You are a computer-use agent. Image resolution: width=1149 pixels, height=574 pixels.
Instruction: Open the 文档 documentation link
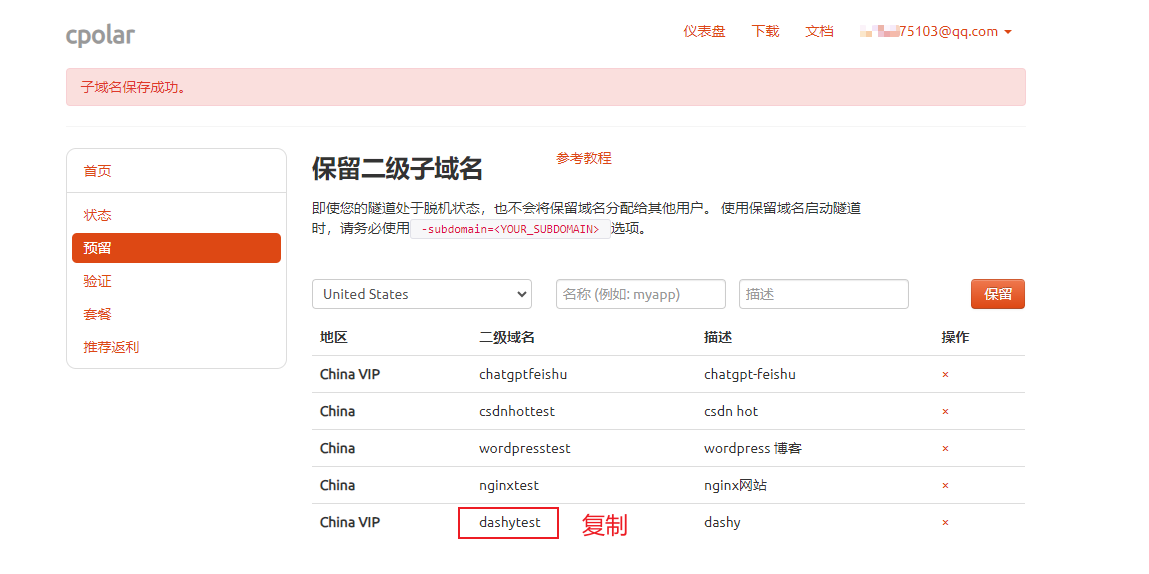pos(819,32)
